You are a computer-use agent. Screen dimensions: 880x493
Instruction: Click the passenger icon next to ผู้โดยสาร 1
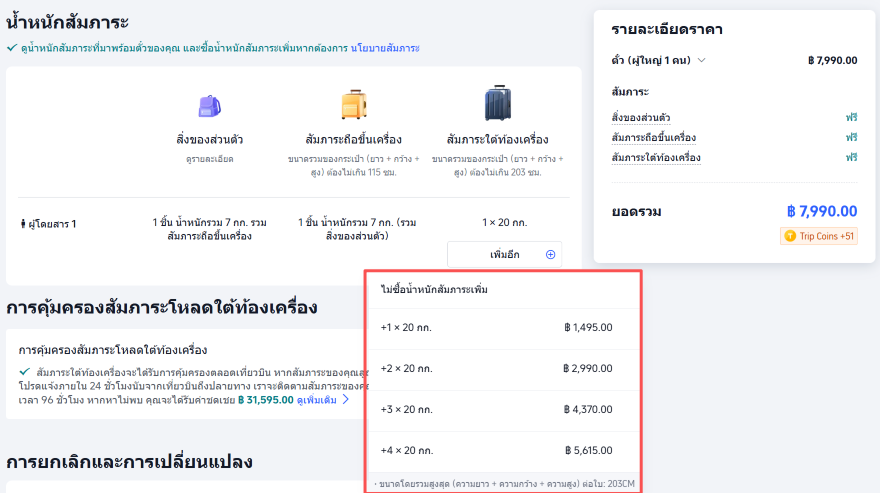pos(23,224)
